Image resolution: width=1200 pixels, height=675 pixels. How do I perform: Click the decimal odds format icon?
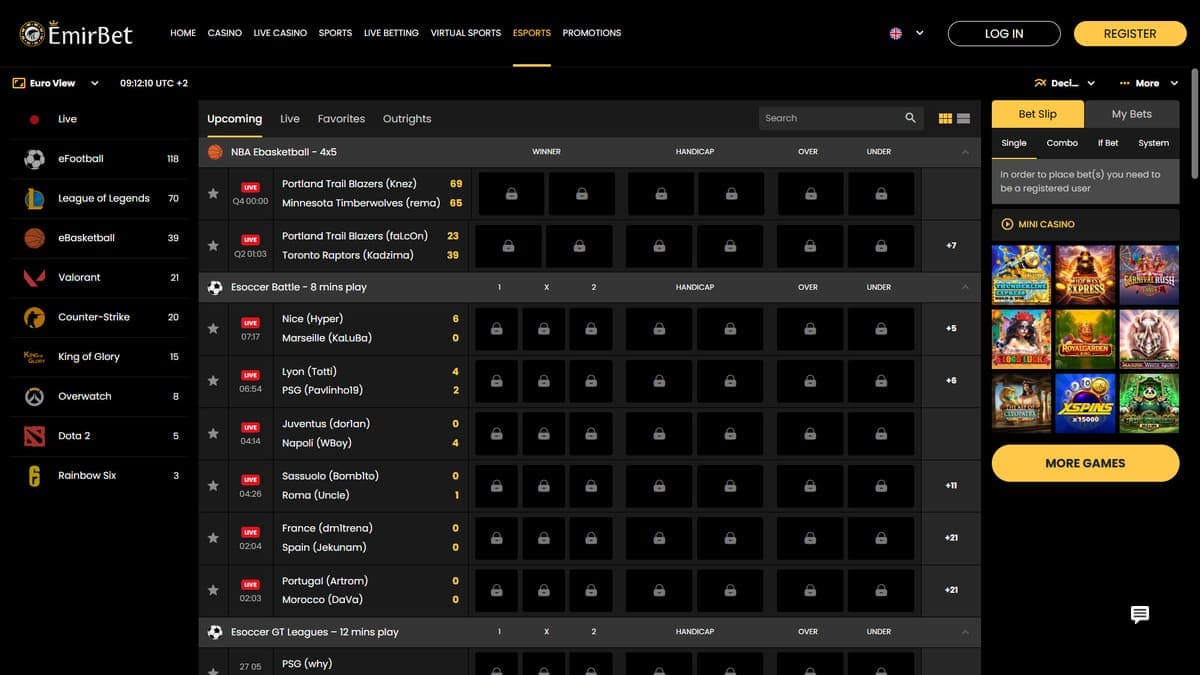click(1040, 83)
